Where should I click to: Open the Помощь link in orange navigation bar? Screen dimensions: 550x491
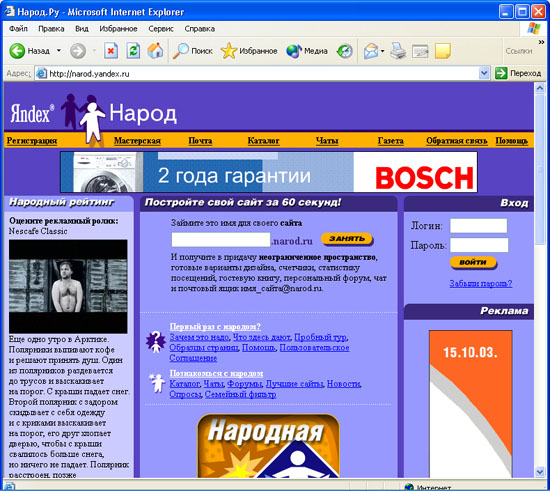pyautogui.click(x=511, y=141)
